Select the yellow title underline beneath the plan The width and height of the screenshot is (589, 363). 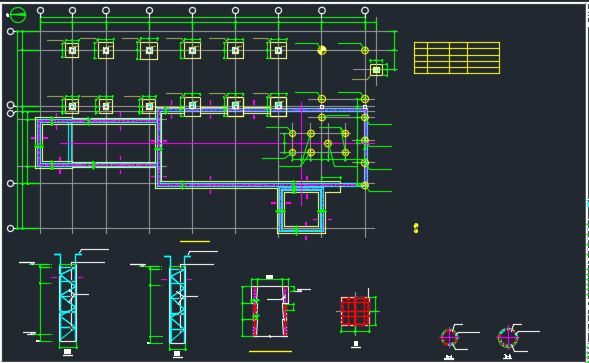195,241
